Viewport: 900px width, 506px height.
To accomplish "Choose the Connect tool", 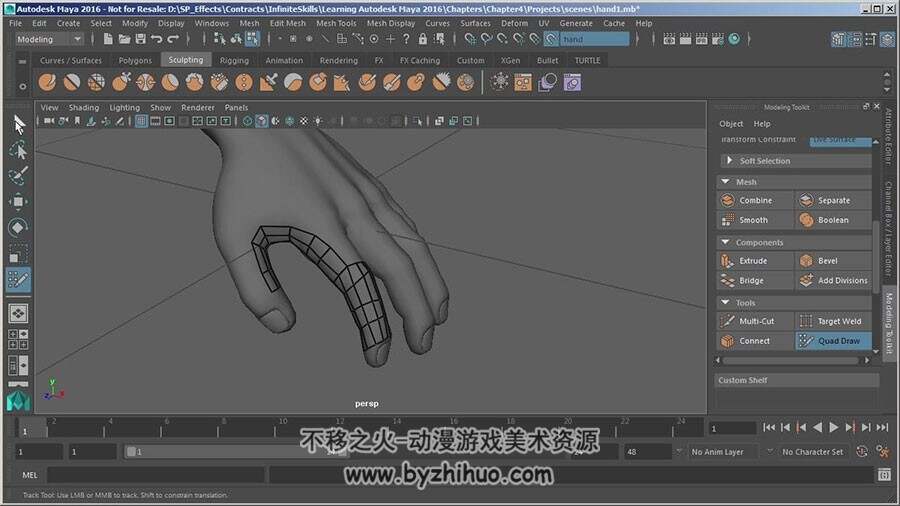I will pos(755,341).
